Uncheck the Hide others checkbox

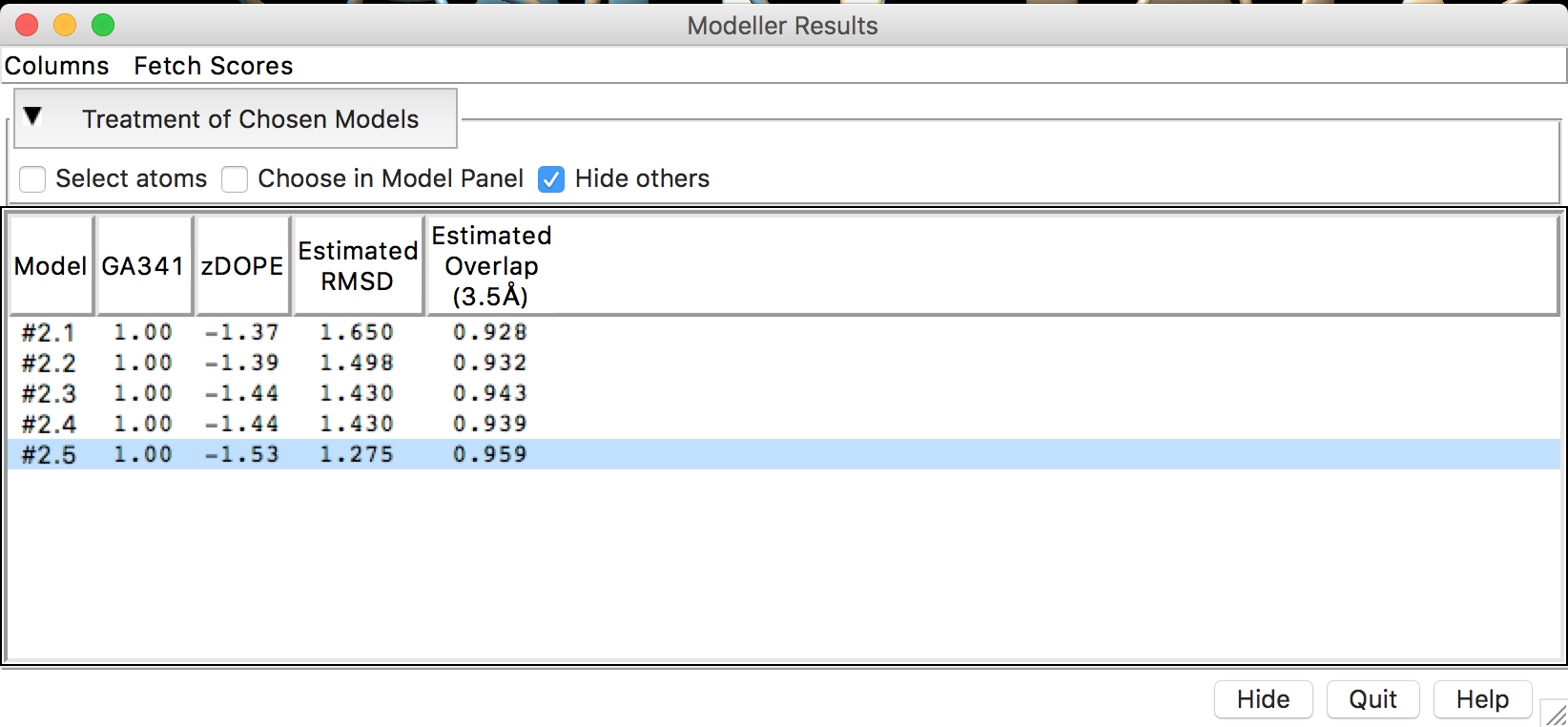551,179
